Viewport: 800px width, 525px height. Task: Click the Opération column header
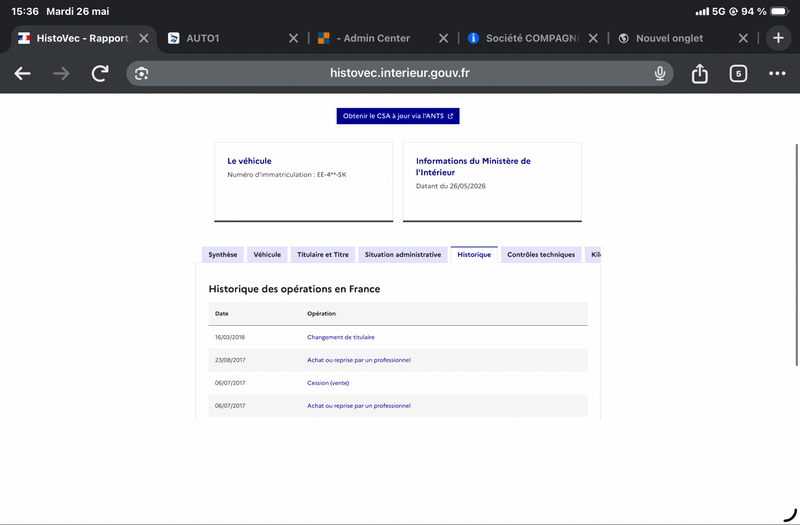(321, 314)
